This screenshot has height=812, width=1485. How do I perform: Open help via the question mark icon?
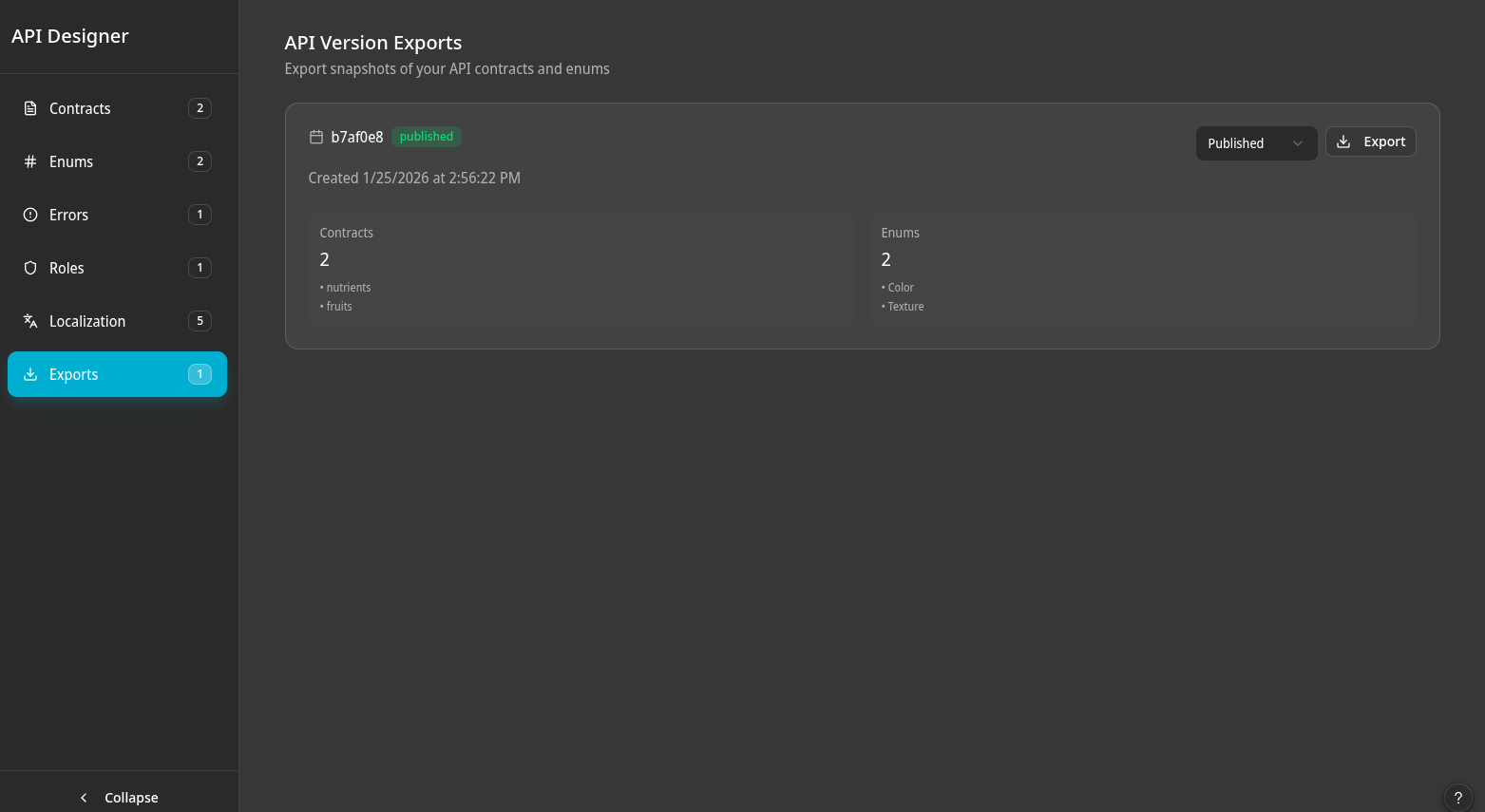pos(1457,798)
